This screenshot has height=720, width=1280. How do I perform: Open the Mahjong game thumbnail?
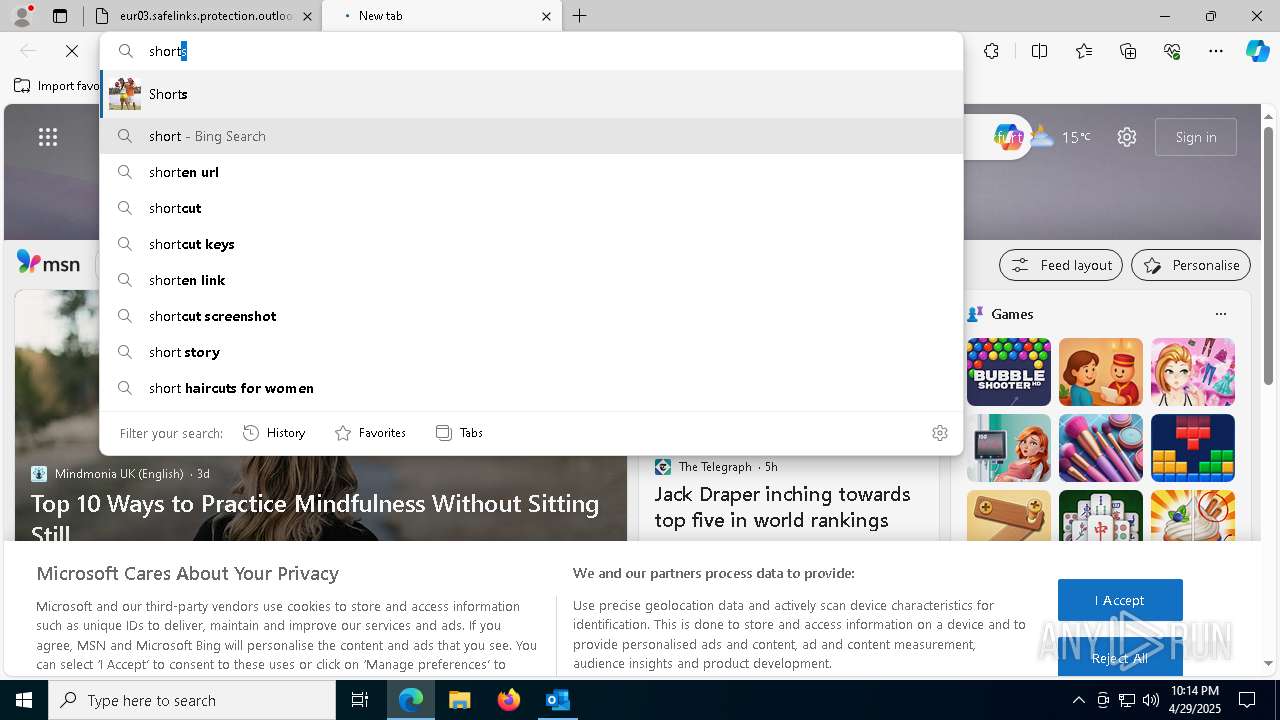1101,515
